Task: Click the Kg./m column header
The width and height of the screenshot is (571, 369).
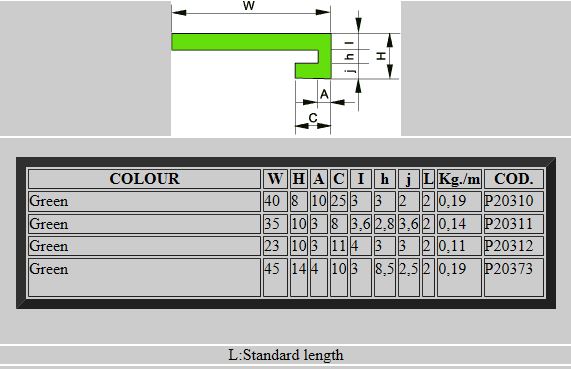Action: pos(460,179)
